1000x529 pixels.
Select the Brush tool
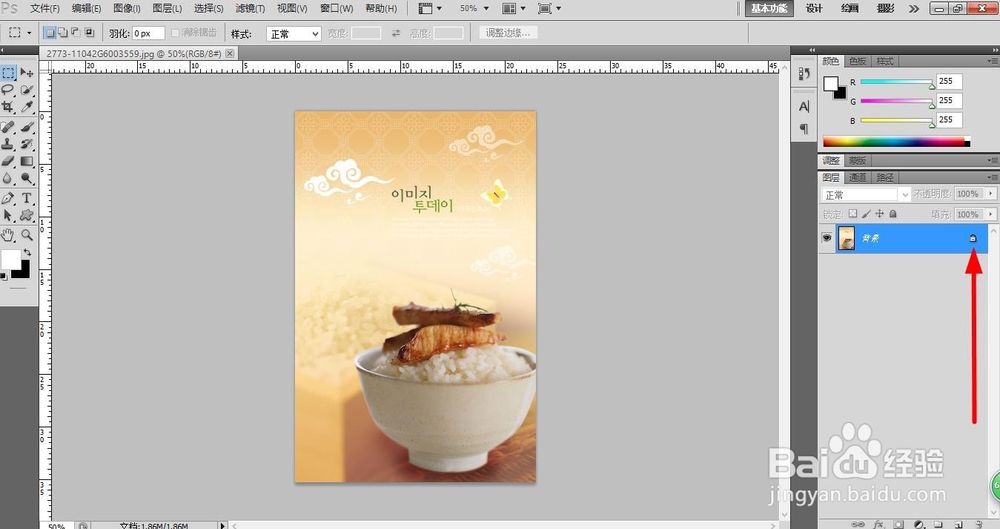(x=27, y=127)
